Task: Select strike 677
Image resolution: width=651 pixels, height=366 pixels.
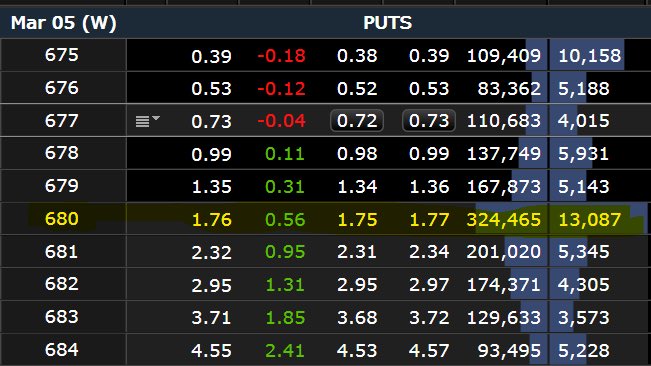Action: [x=62, y=121]
